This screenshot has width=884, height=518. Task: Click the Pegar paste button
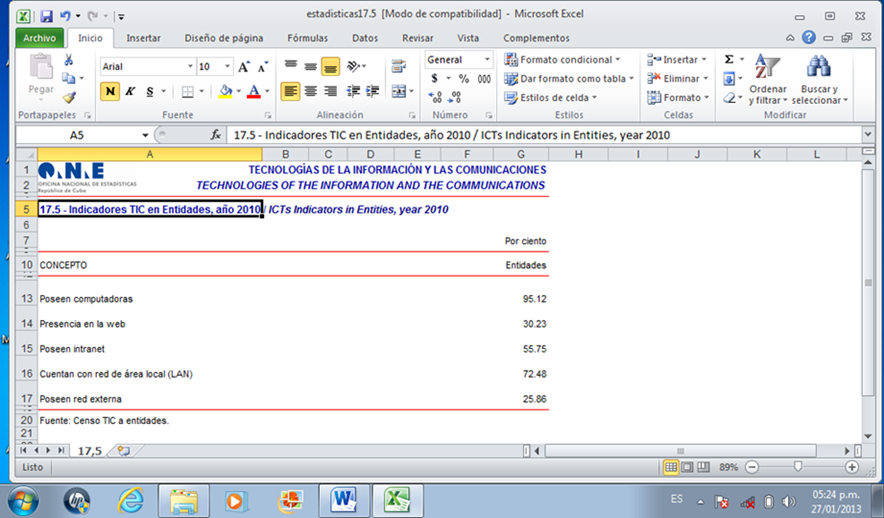pyautogui.click(x=41, y=76)
